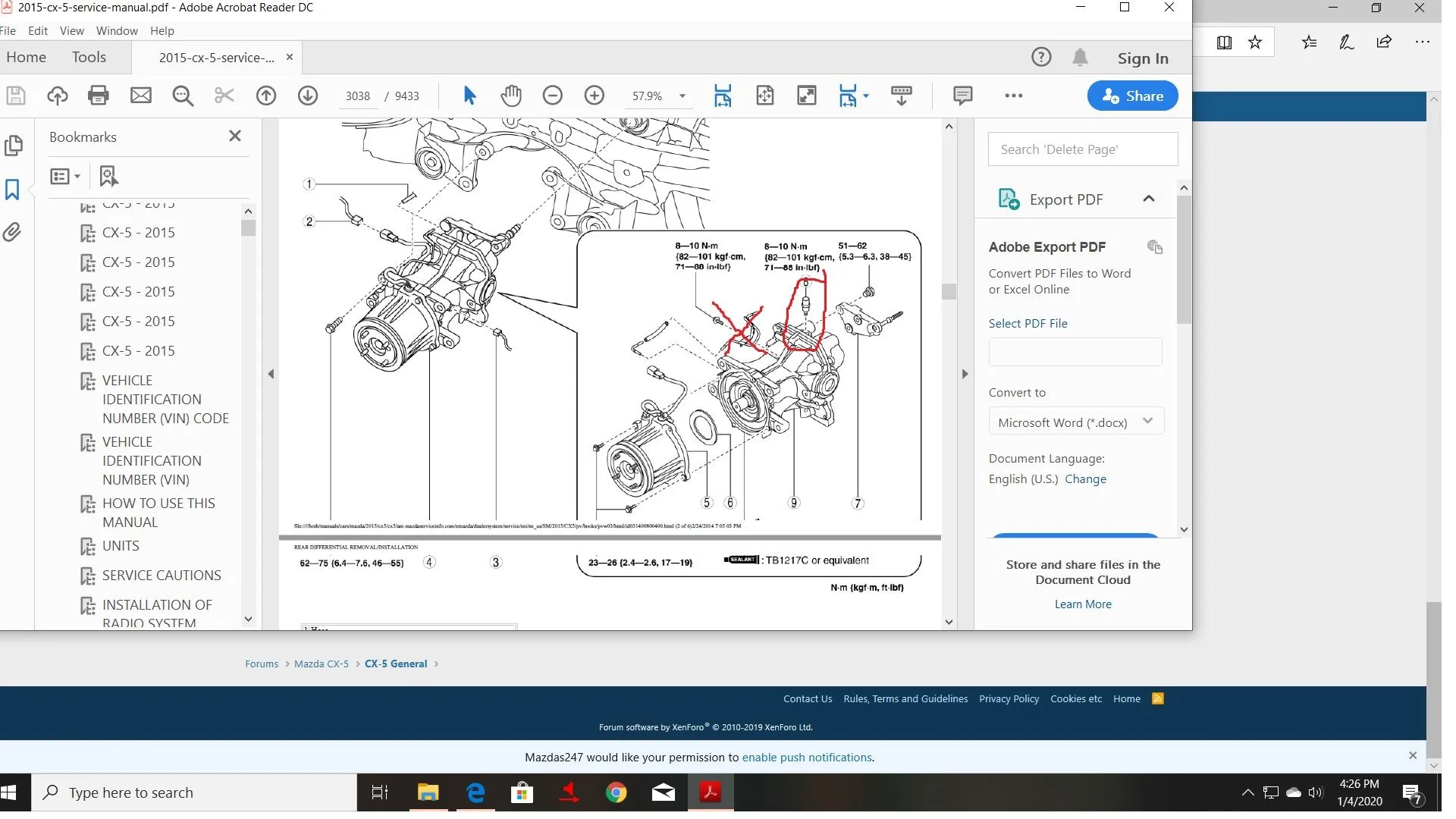Image resolution: width=1456 pixels, height=819 pixels.
Task: Click the scissors snapshot tool icon
Action: [x=224, y=96]
